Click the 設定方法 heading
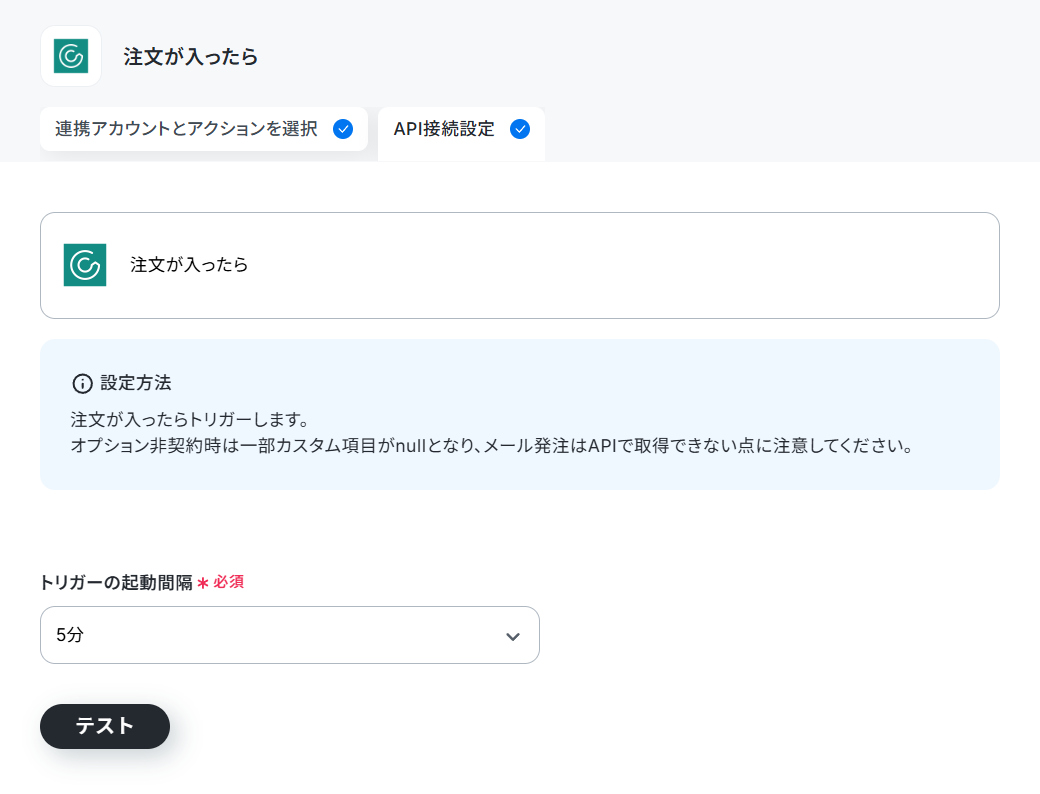 coord(136,383)
